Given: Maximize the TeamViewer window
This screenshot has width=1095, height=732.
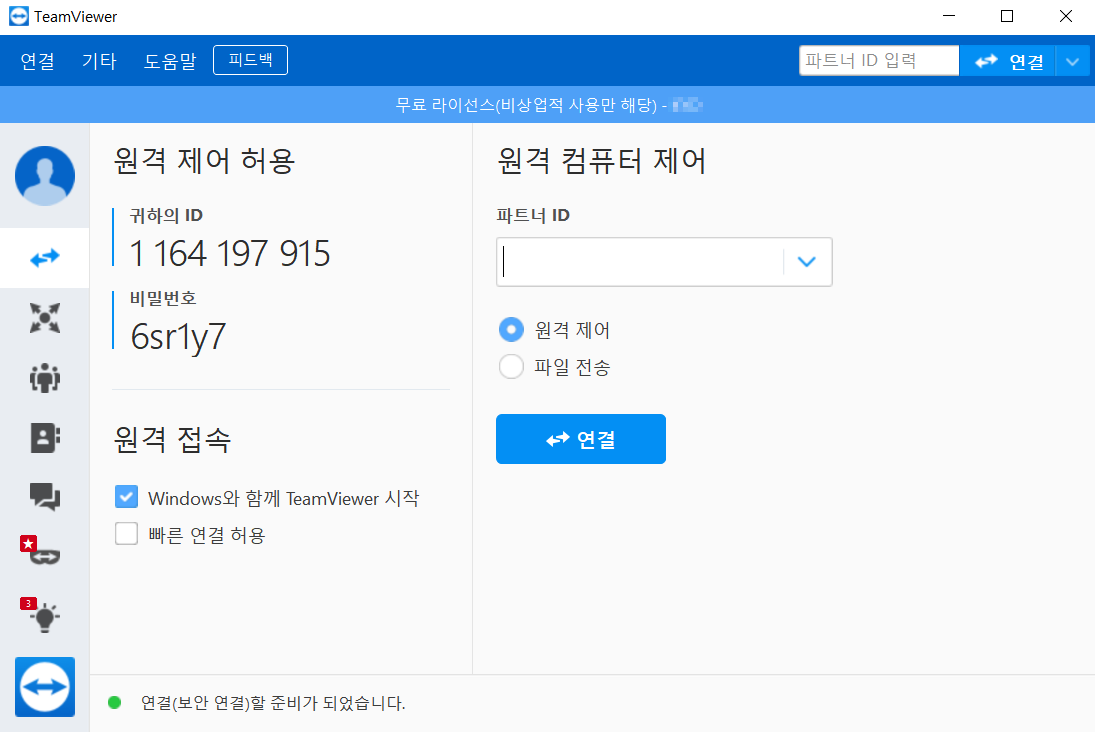Looking at the screenshot, I should [x=1007, y=16].
